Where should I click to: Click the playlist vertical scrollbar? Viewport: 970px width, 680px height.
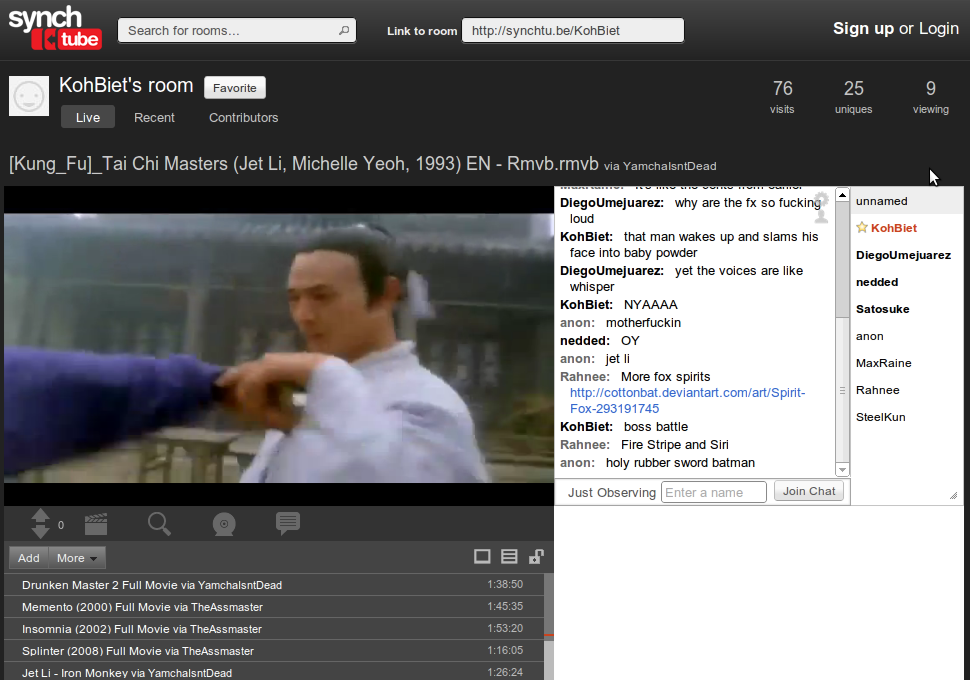(x=549, y=626)
